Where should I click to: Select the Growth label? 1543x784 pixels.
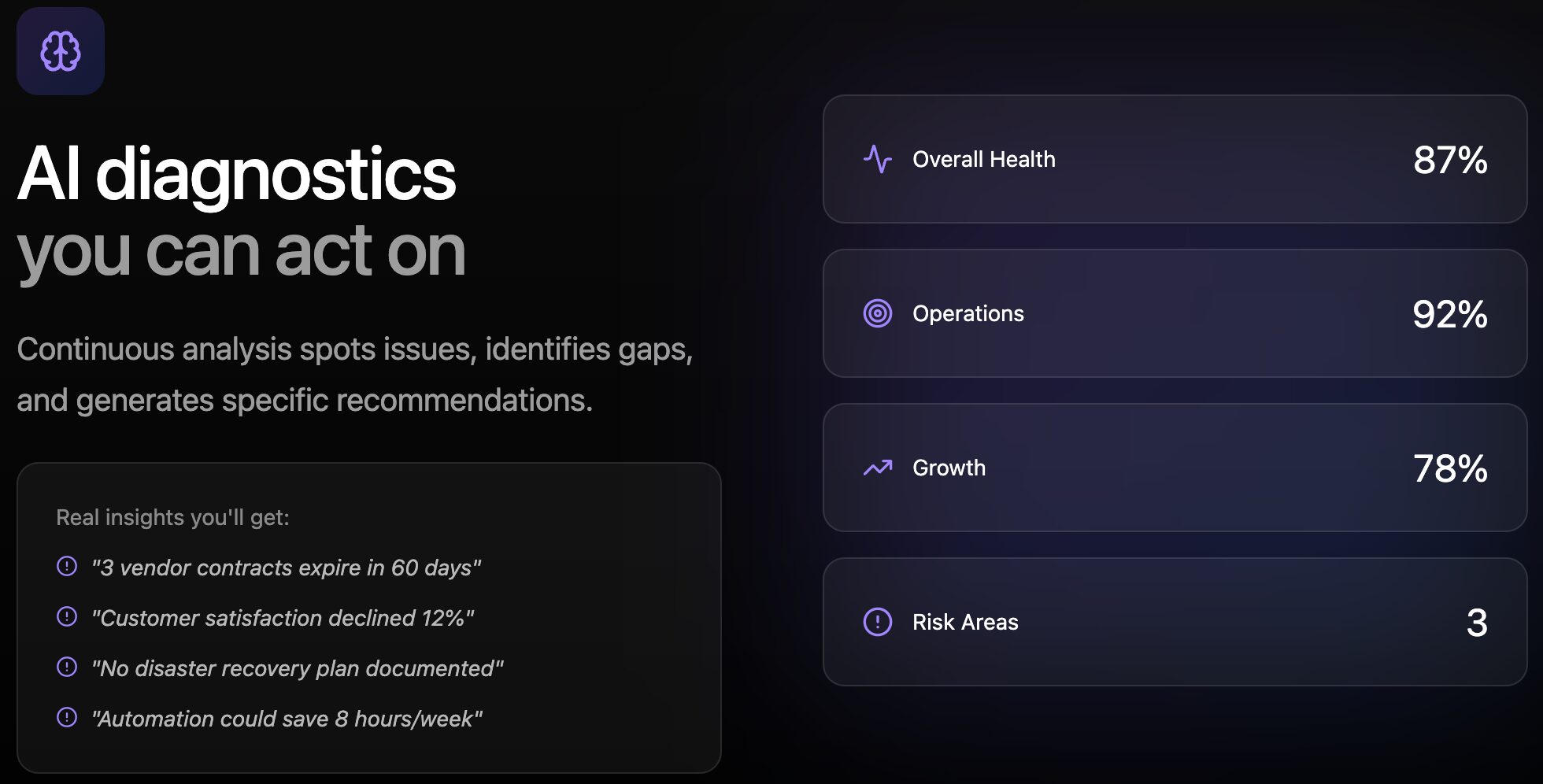click(x=949, y=468)
